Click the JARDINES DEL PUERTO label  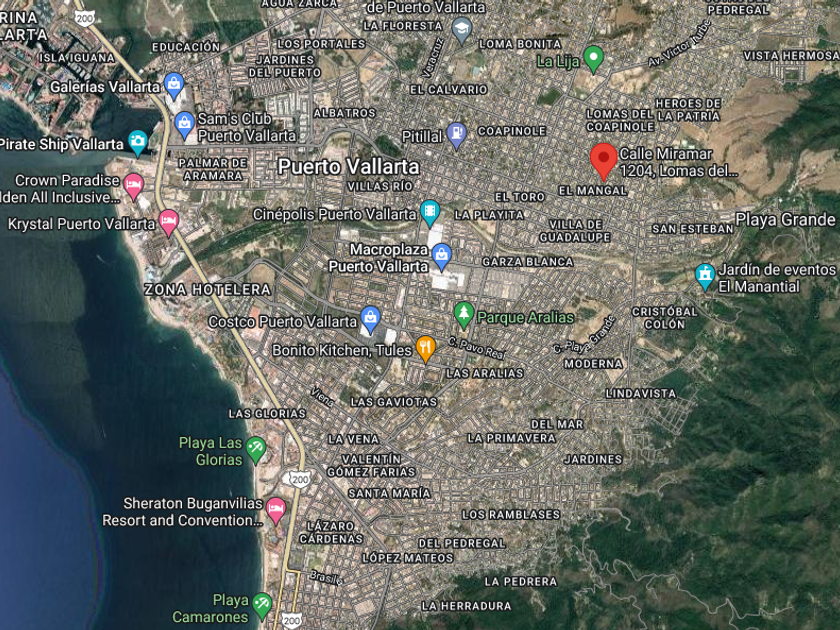pos(284,66)
